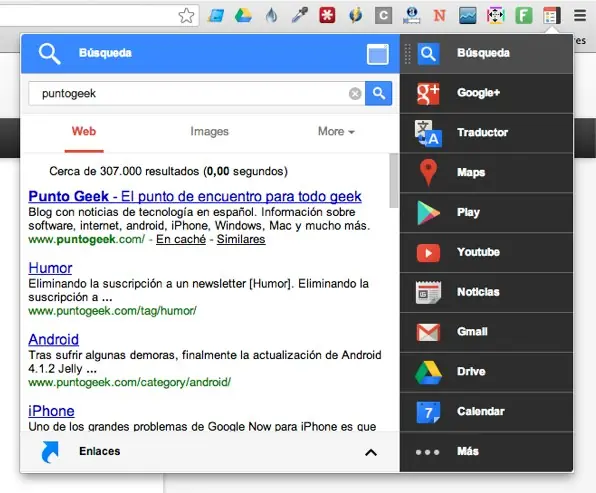Open Gmail from the sidebar
596x493 pixels.
[487, 332]
